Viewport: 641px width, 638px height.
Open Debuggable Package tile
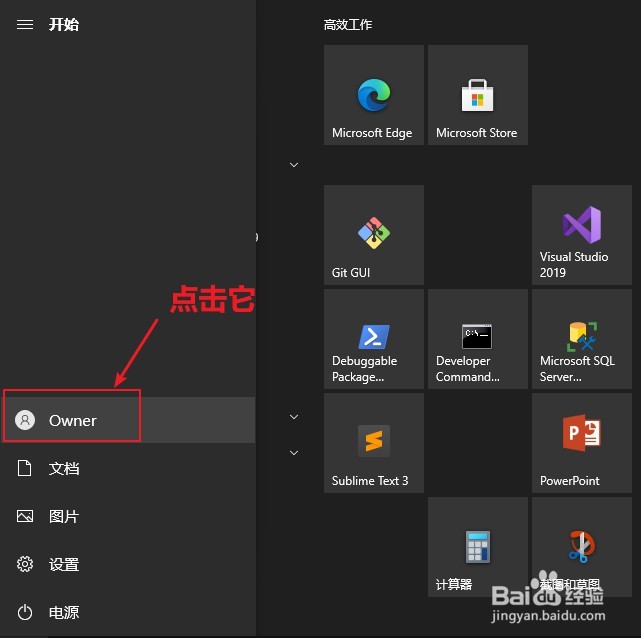point(374,339)
